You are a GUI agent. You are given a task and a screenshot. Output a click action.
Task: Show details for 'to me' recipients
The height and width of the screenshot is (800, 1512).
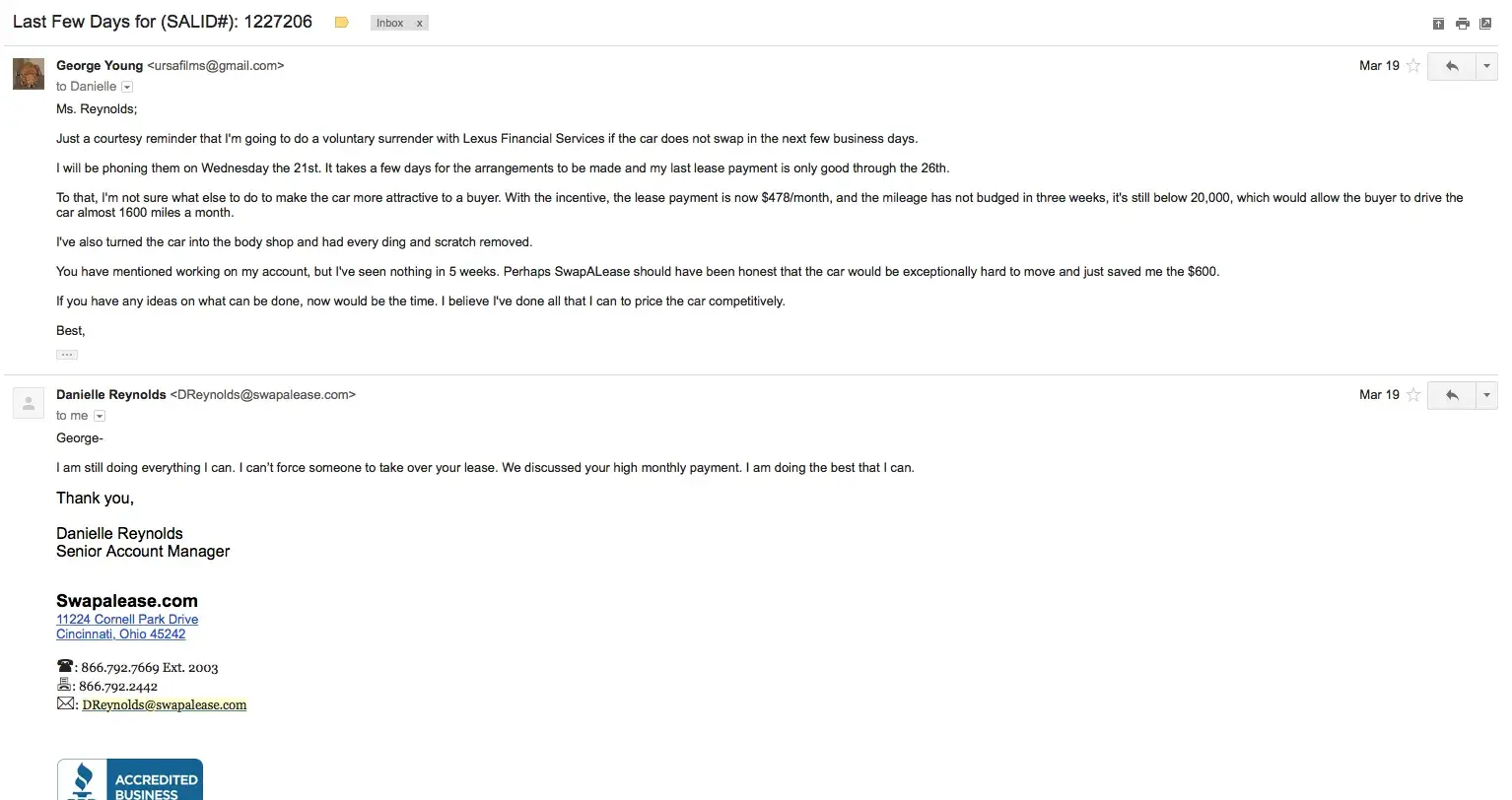click(x=99, y=416)
